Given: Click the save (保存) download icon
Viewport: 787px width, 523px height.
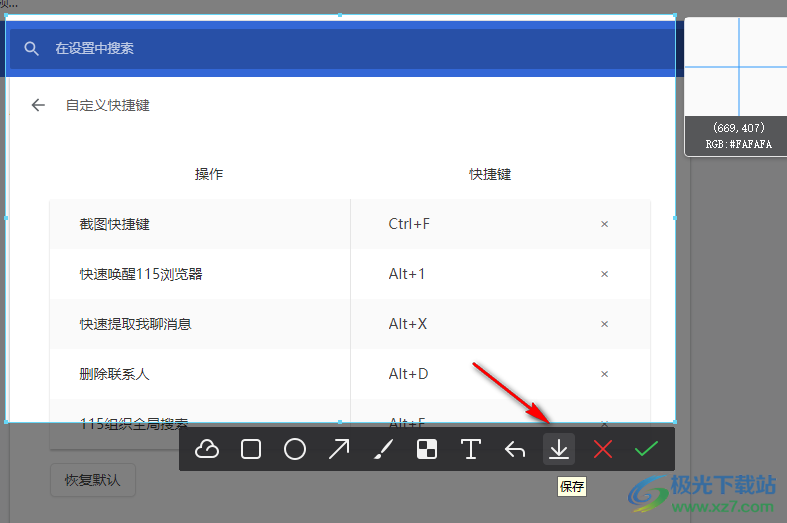Looking at the screenshot, I should tap(559, 449).
